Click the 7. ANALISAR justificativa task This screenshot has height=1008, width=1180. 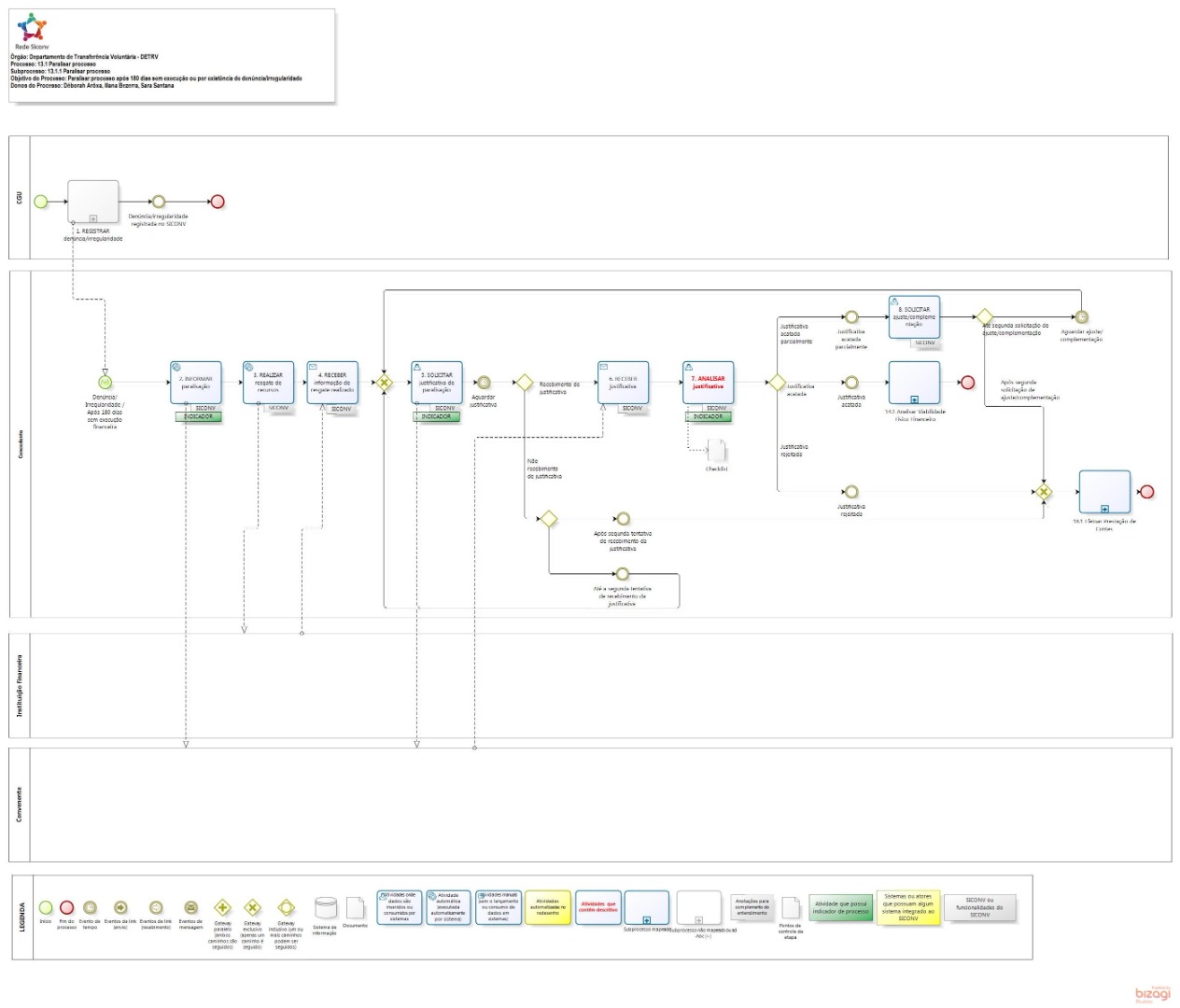coord(708,382)
